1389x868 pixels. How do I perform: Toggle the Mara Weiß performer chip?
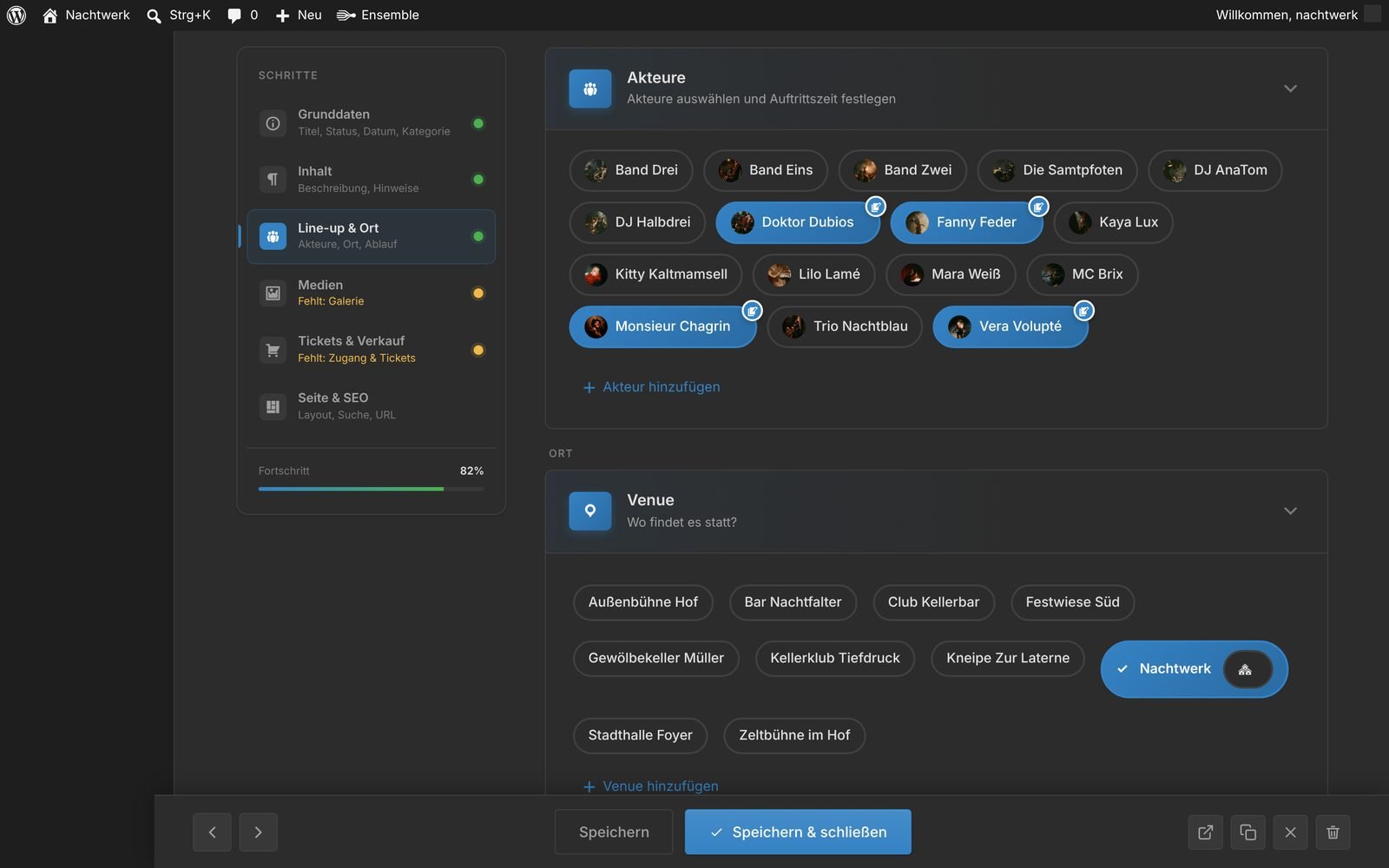[951, 274]
